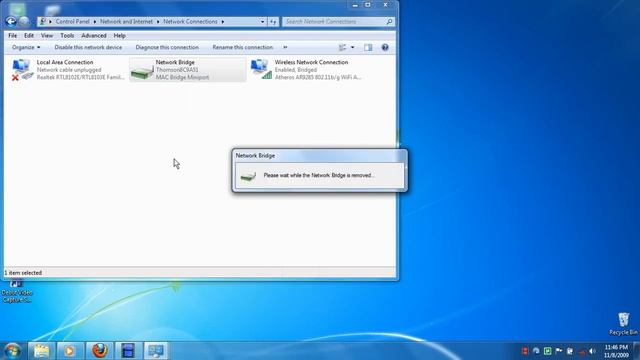Open the Edit menu
Screen dimensions: 640x360
29,36
